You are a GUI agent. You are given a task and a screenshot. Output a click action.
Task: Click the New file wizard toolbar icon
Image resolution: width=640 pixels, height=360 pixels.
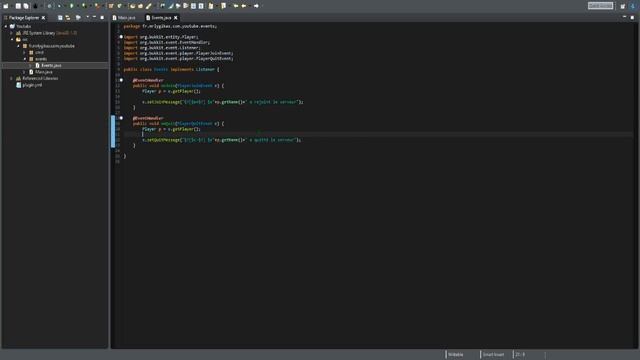pos(6,6)
